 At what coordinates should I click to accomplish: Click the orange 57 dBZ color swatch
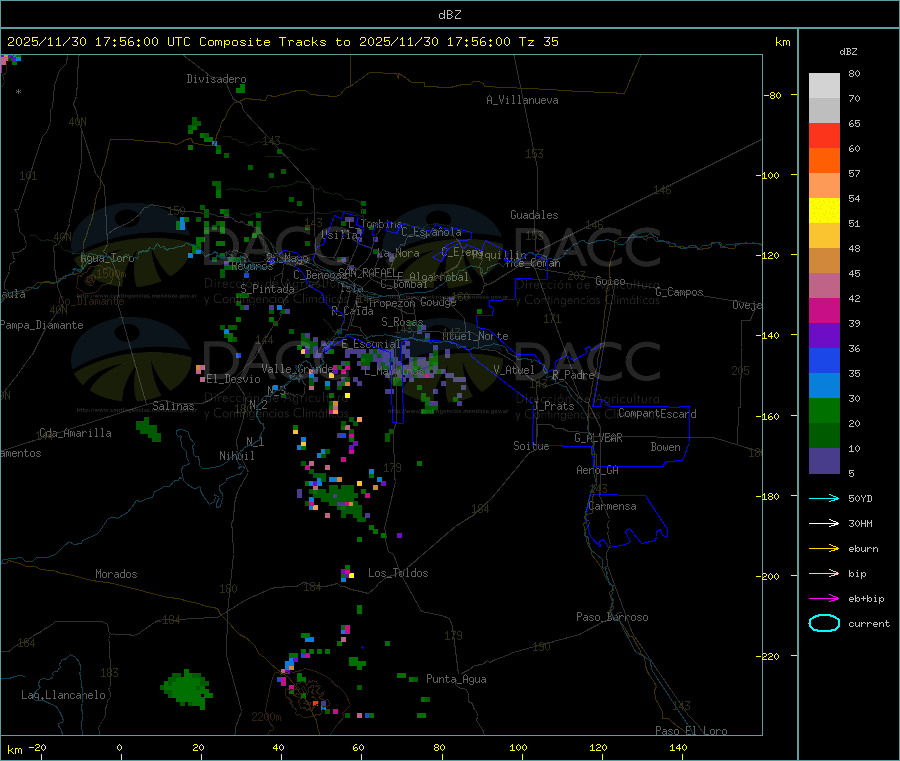point(824,161)
